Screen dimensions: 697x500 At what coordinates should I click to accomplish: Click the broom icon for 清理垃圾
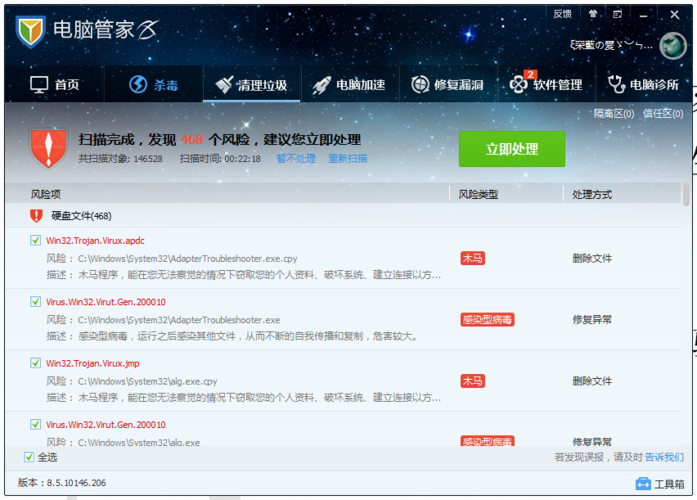coord(224,84)
